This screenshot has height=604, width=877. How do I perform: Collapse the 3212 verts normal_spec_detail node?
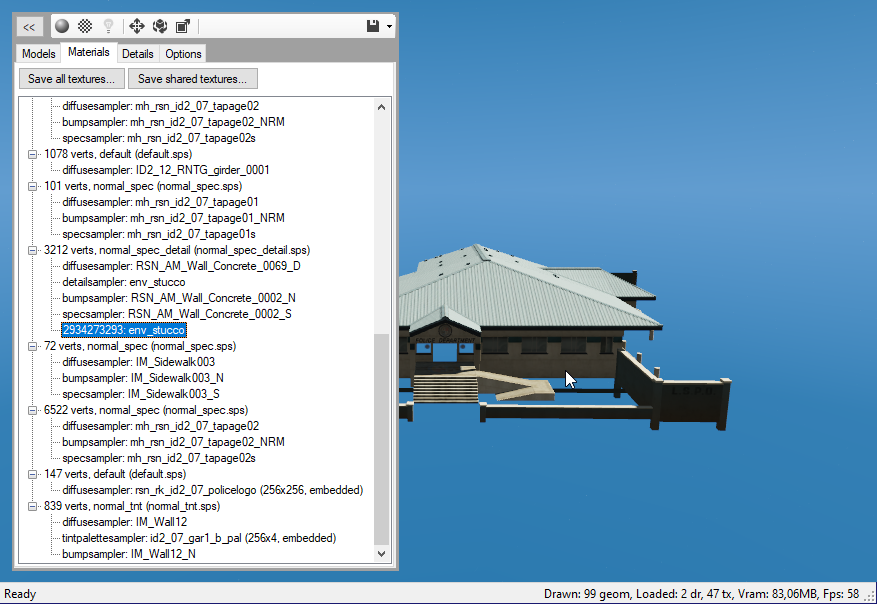(32, 250)
